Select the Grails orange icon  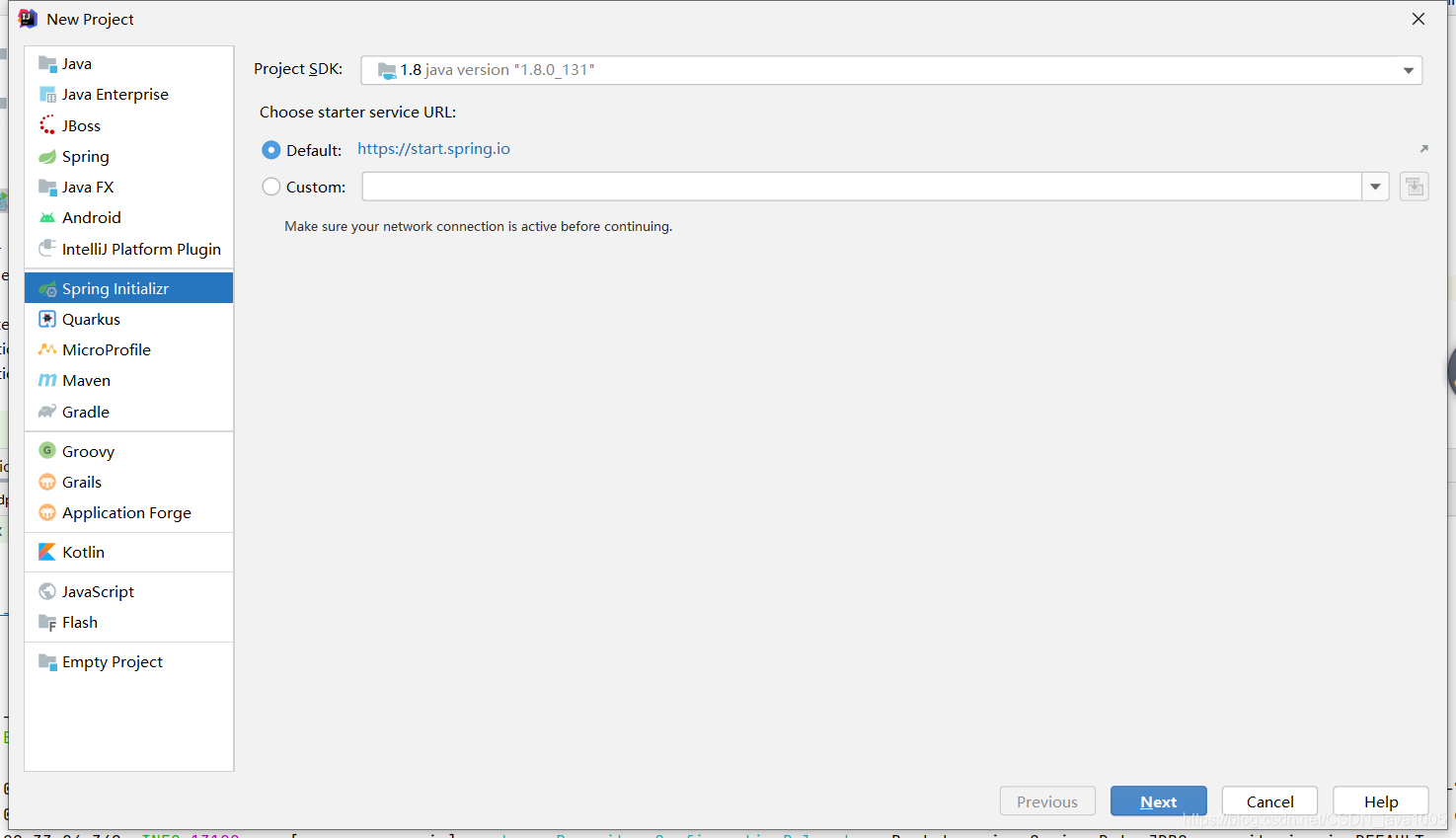(46, 482)
